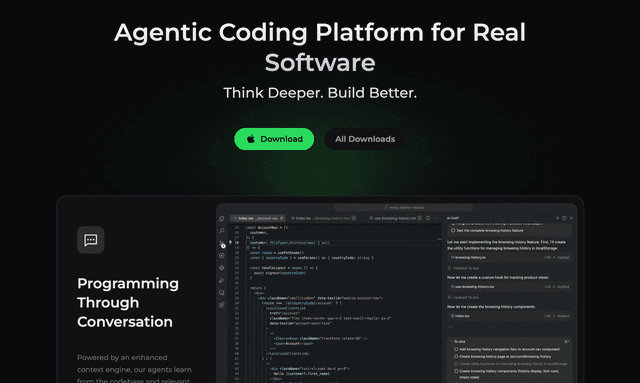640x383 pixels.
Task: Close the index.tsx account-nav tab
Action: pos(282,218)
